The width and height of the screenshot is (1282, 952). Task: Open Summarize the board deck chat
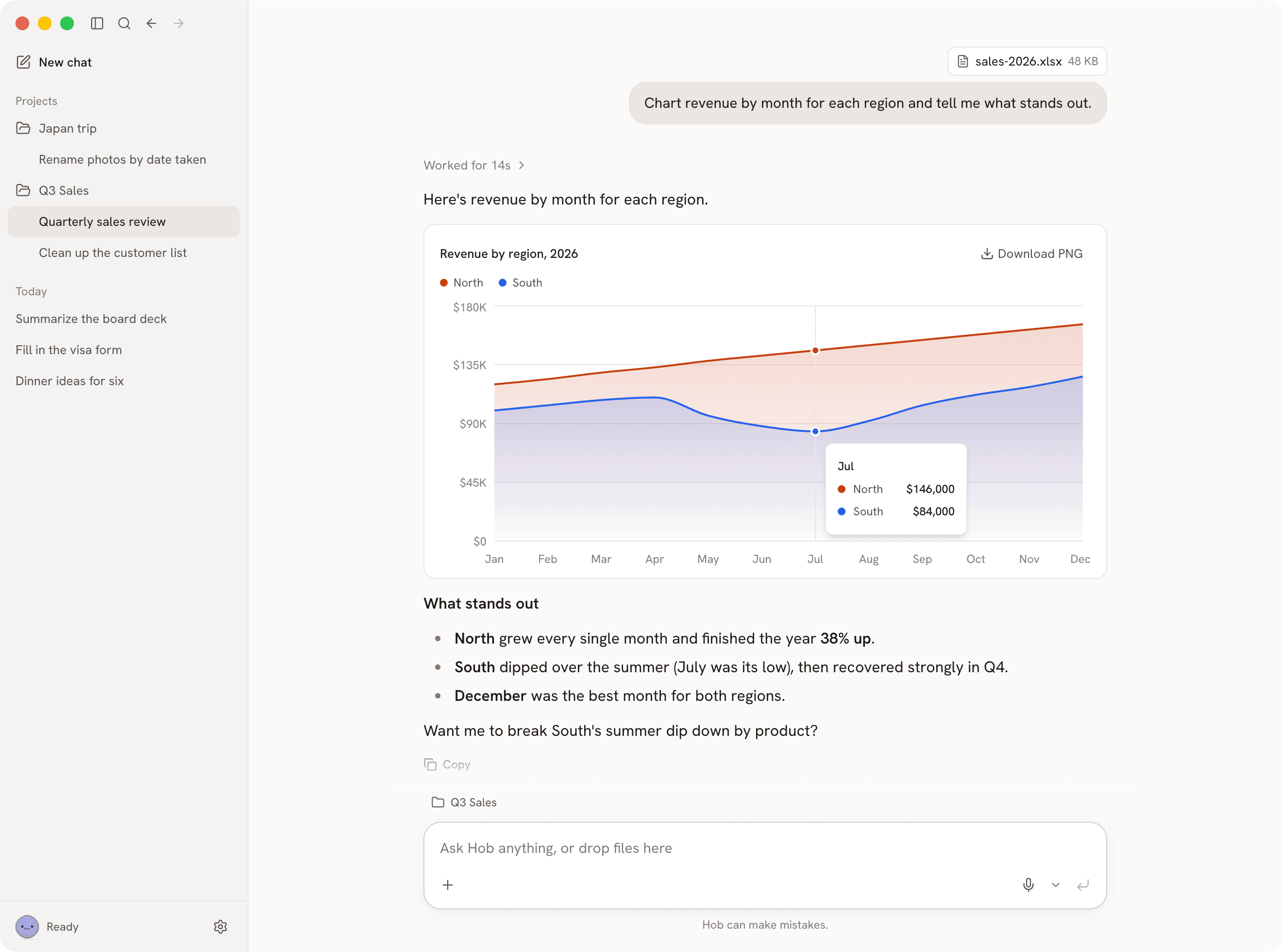point(124,319)
